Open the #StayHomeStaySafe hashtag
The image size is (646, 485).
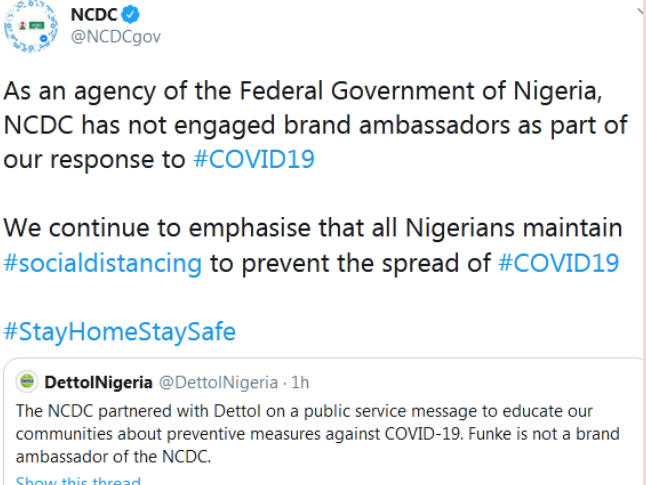119,331
